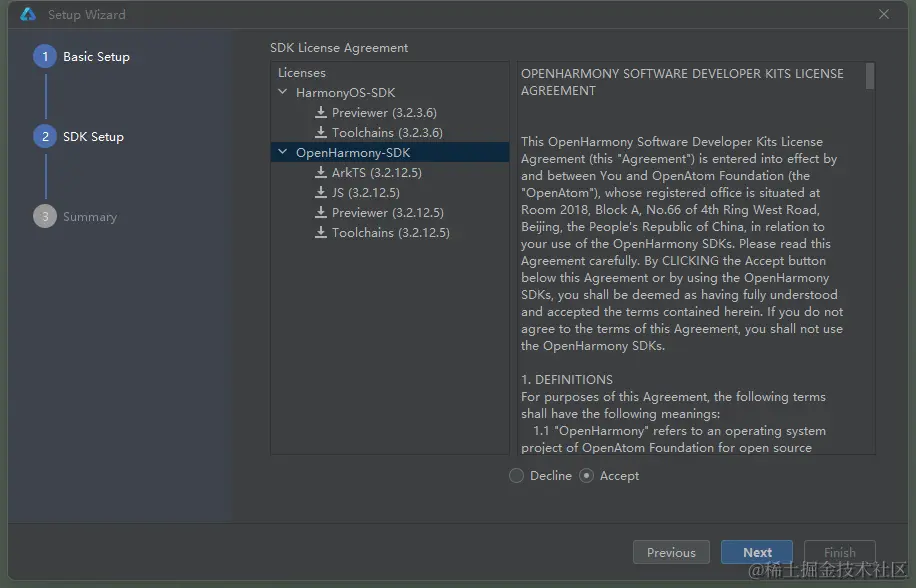The width and height of the screenshot is (916, 588).
Task: Click download icon beside OpenHarmony Toolchains (3.2.12.5)
Action: (x=321, y=232)
